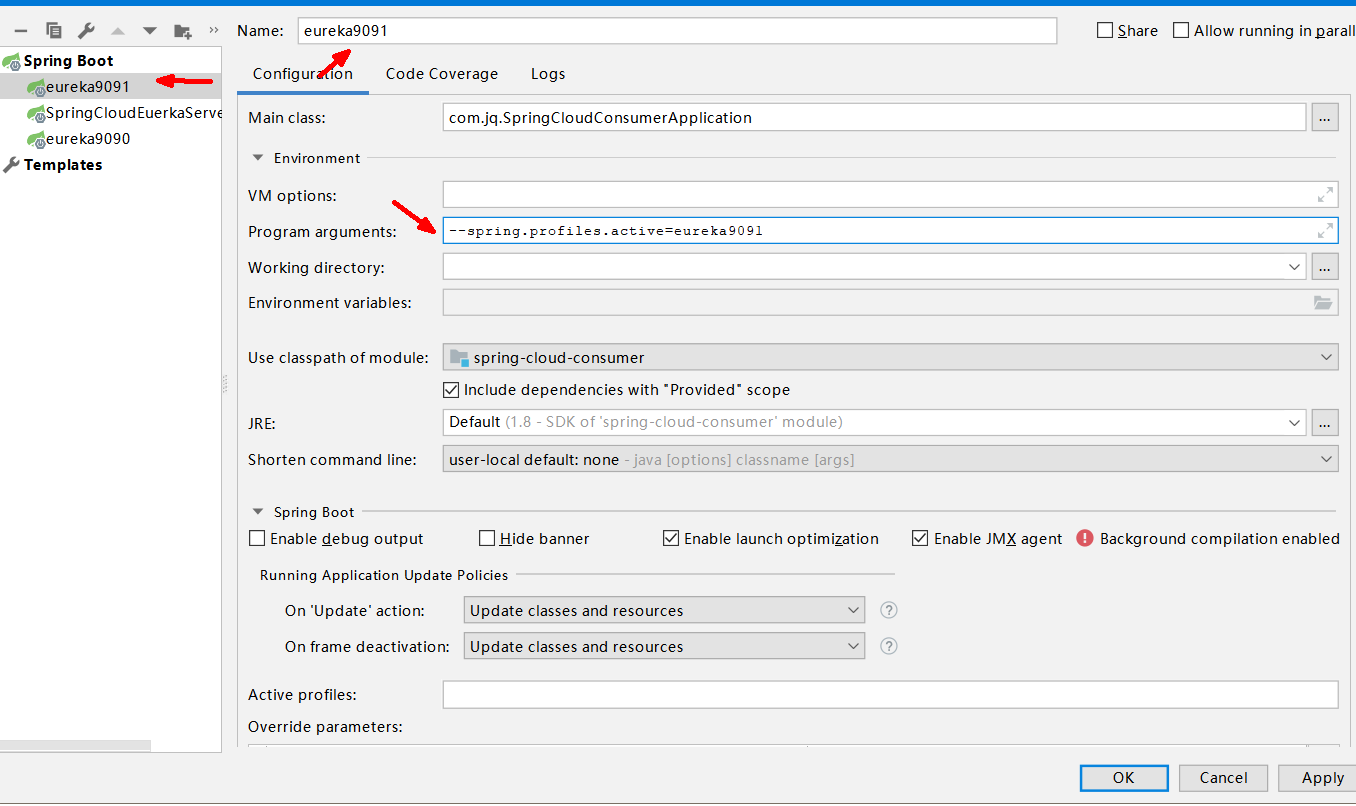
Task: Copy the selected run configuration
Action: click(x=54, y=31)
